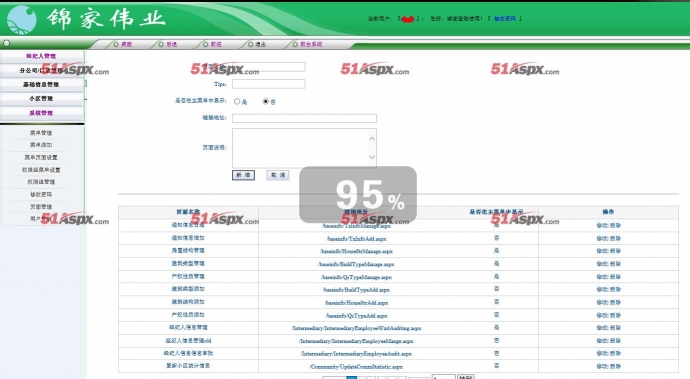The image size is (690, 379).
Task: Click 删除 in the UpdateCommStatistic.aspx row
Action: [x=615, y=366]
